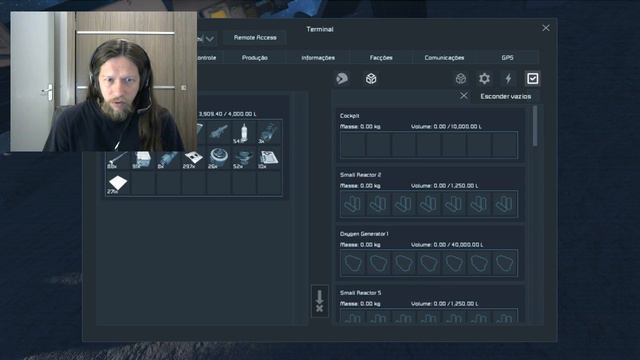Click middle ore slot of Oxygen Generator 1

[429, 263]
